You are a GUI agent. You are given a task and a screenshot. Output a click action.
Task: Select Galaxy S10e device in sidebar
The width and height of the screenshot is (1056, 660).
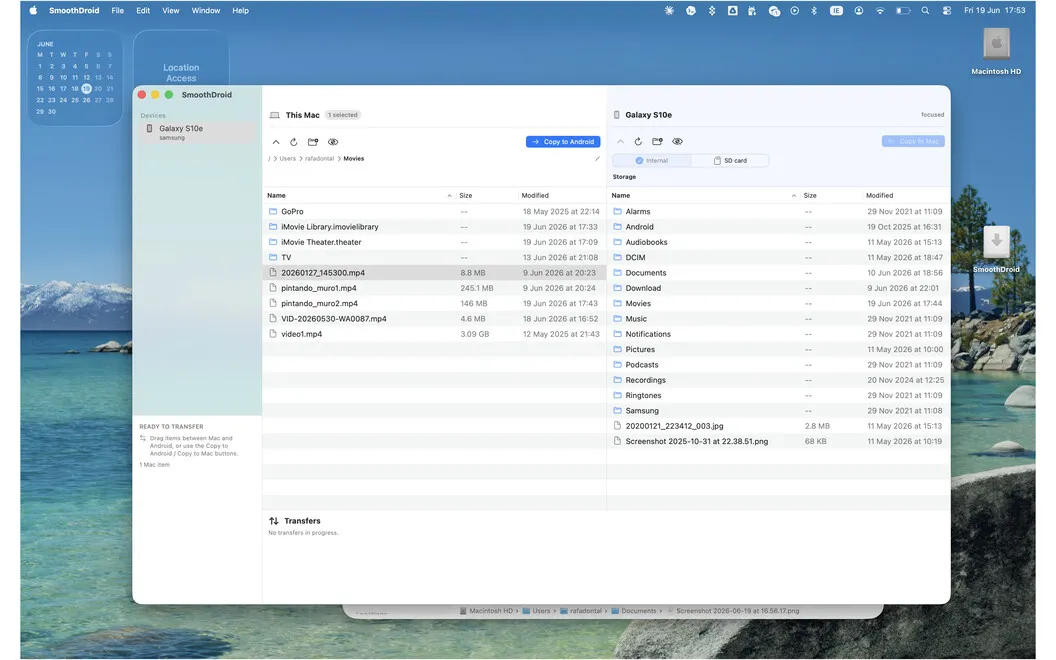(x=198, y=132)
